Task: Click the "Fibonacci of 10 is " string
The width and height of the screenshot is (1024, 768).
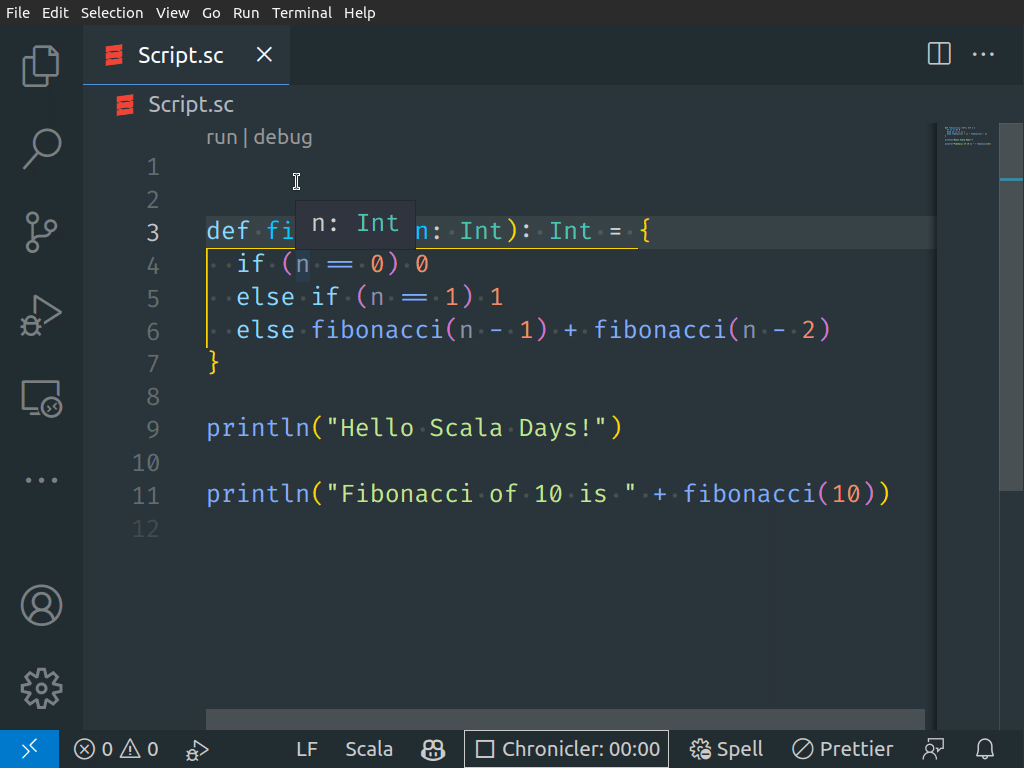Action: click(x=481, y=494)
